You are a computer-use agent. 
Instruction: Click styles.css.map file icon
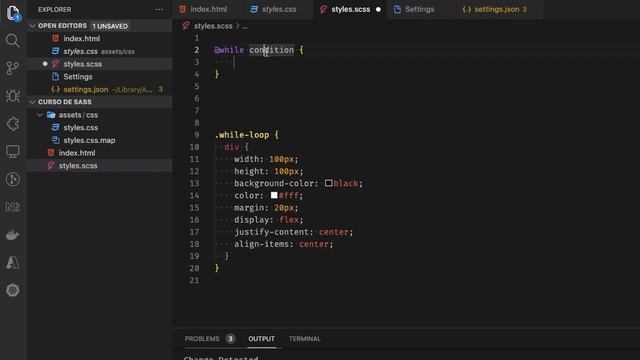pos(56,140)
